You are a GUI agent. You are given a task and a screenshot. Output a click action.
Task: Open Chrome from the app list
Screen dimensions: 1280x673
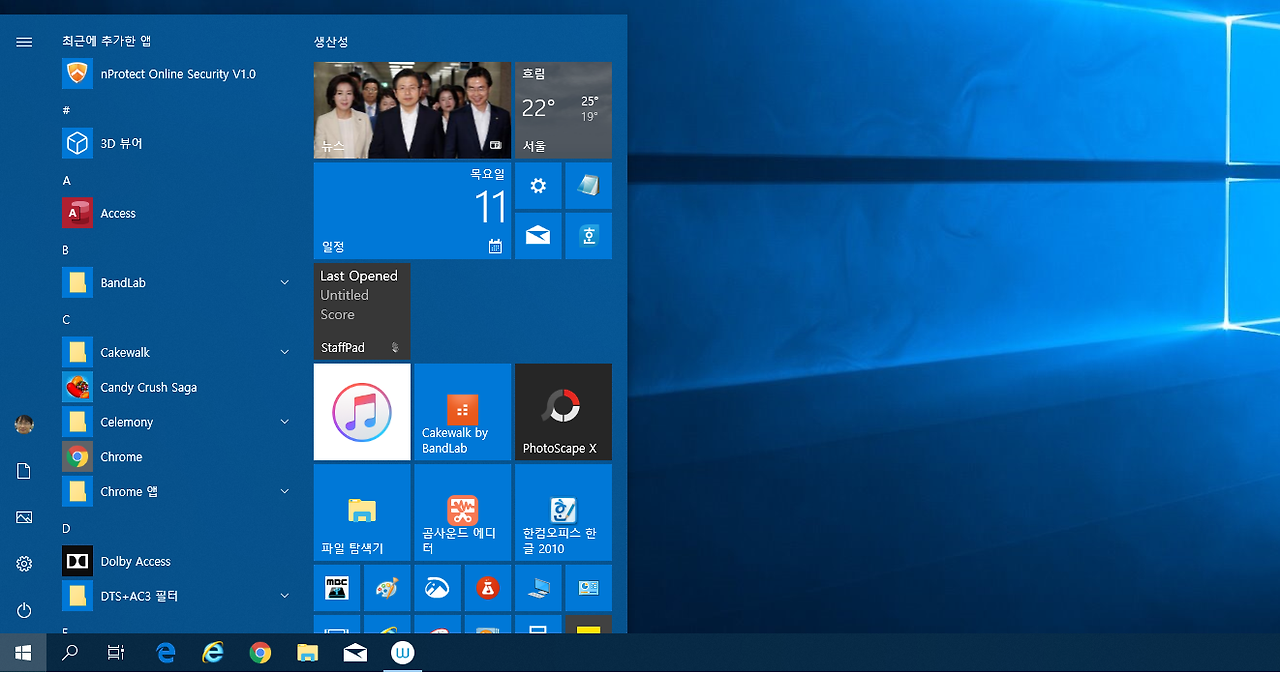[178, 457]
